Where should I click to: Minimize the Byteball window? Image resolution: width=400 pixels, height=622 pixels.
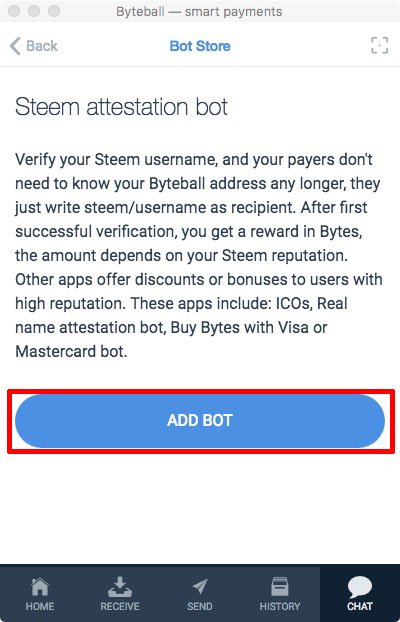(34, 11)
